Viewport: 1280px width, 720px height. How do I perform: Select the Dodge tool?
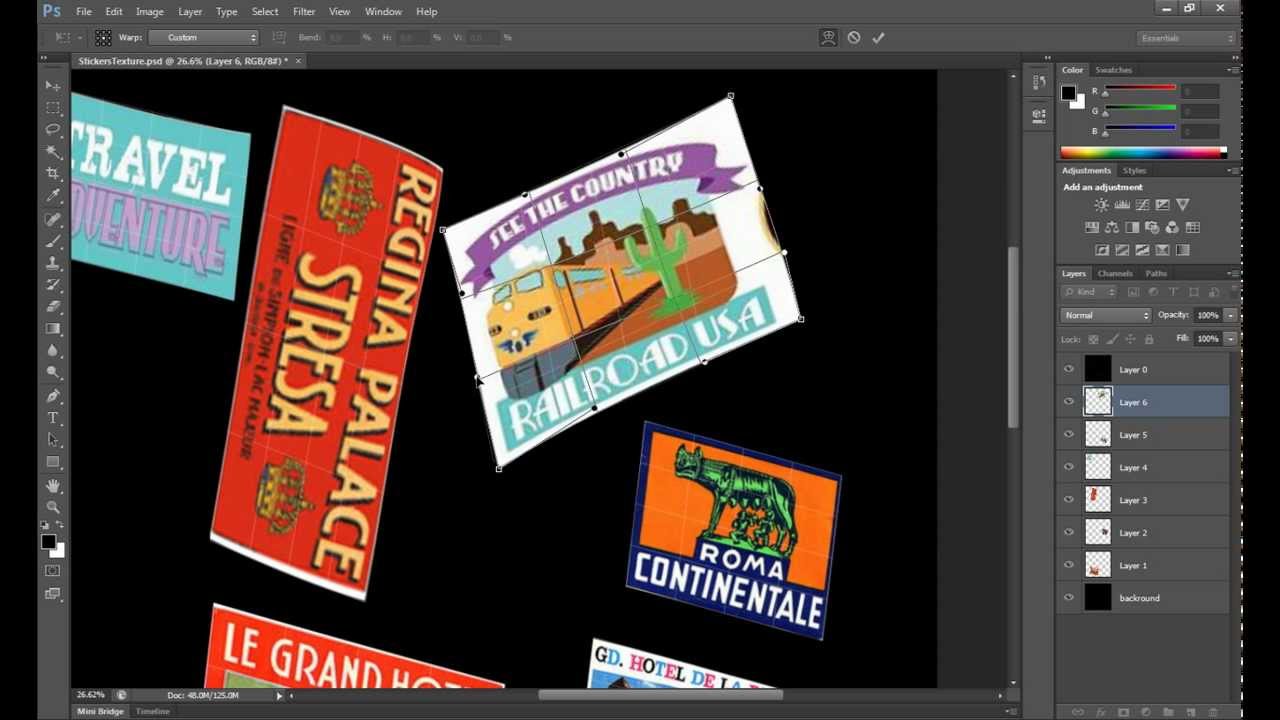53,372
